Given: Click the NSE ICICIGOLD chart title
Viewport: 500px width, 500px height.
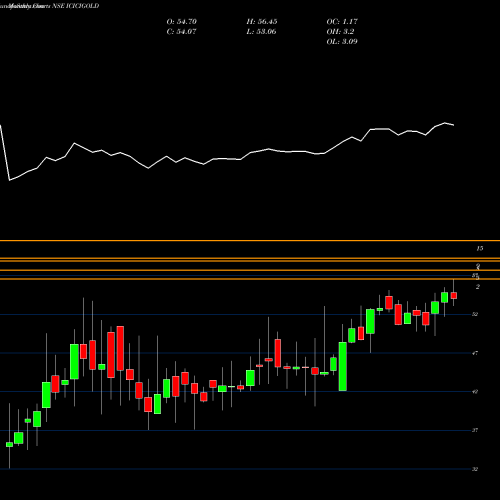Looking at the screenshot, I should point(76,6).
